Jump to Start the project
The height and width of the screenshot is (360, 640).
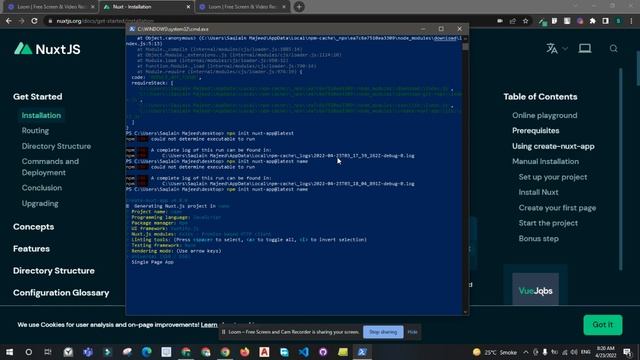(548, 223)
